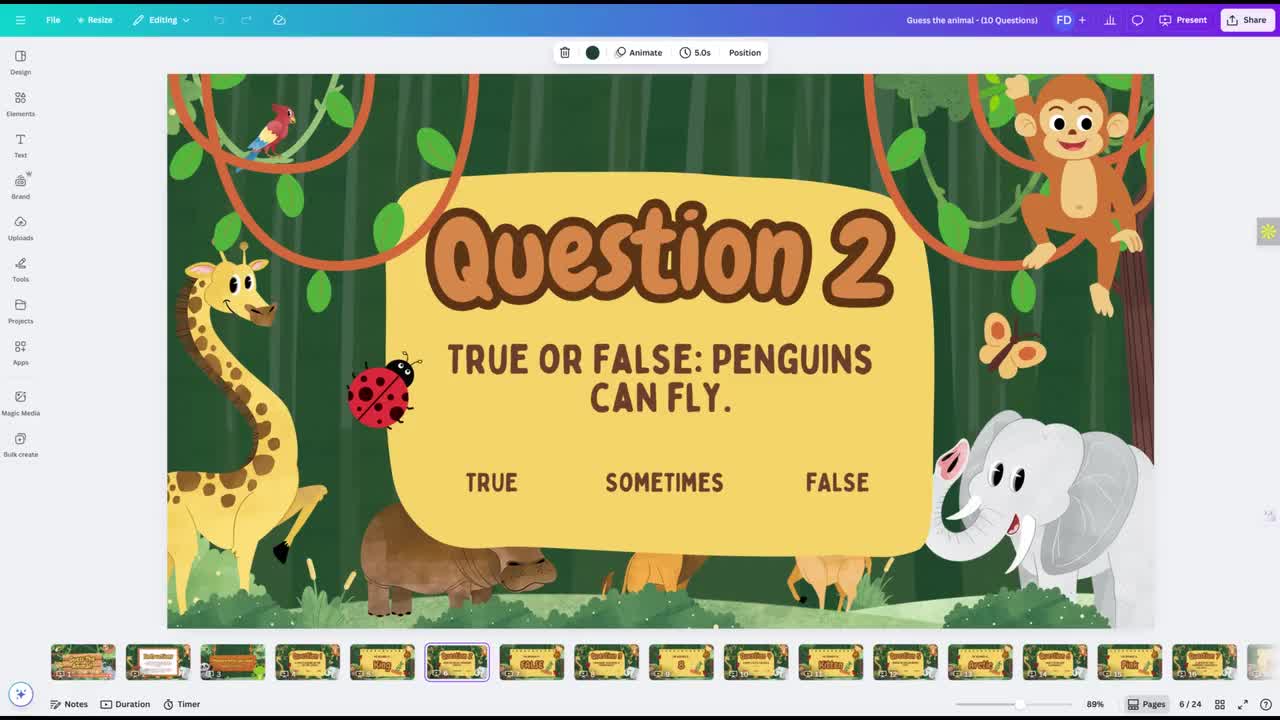
Task: Open the Magic Media app
Action: pyautogui.click(x=20, y=403)
